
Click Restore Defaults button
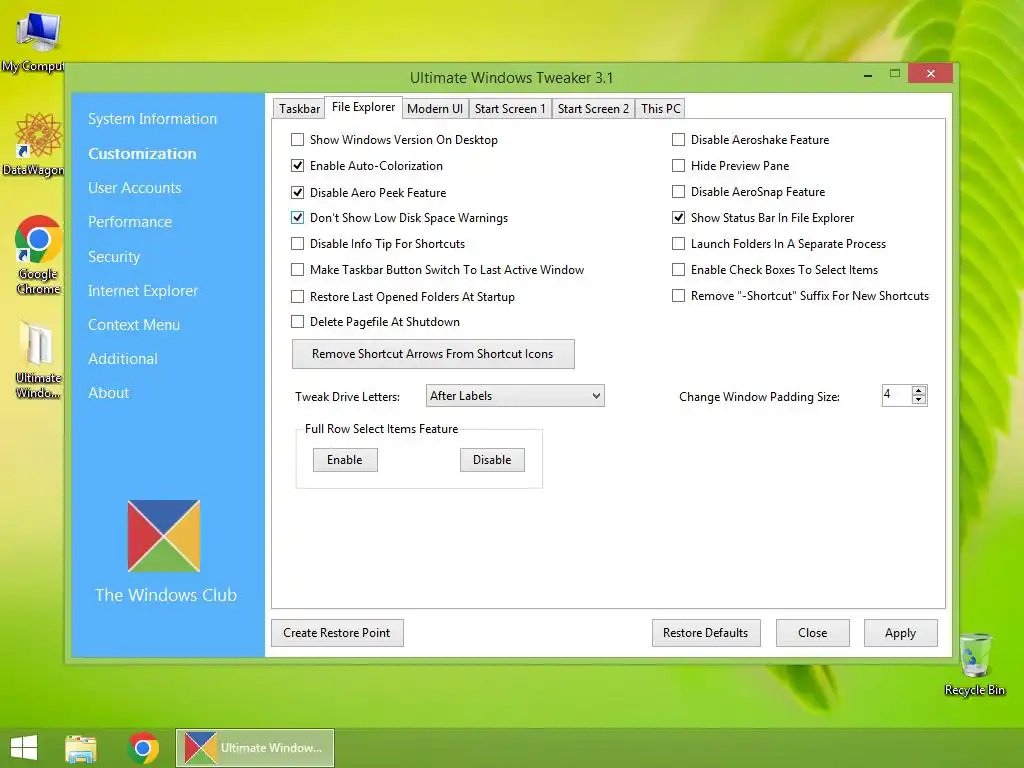point(706,633)
